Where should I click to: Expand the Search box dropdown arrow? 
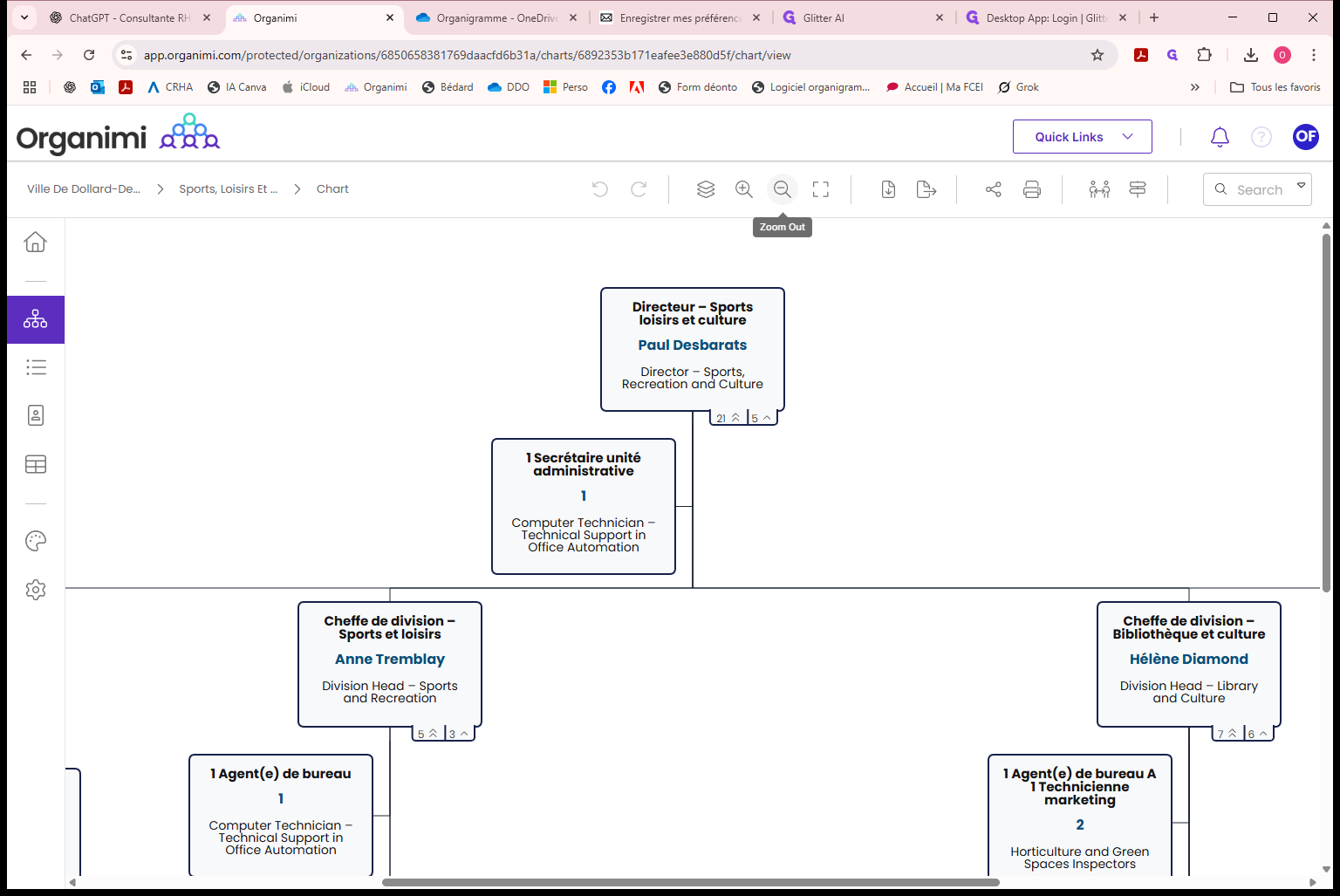(x=1302, y=186)
